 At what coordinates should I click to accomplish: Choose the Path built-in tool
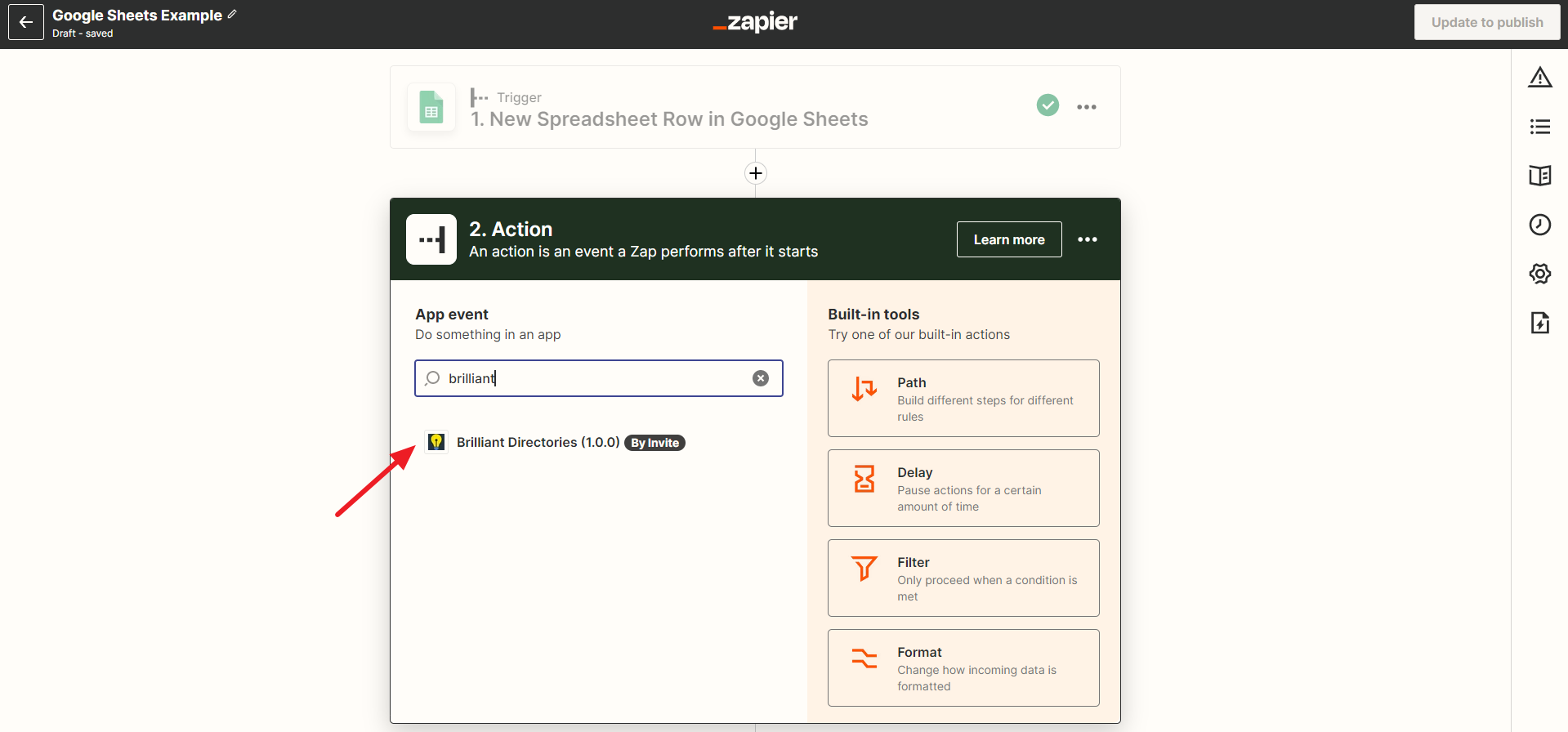point(963,399)
